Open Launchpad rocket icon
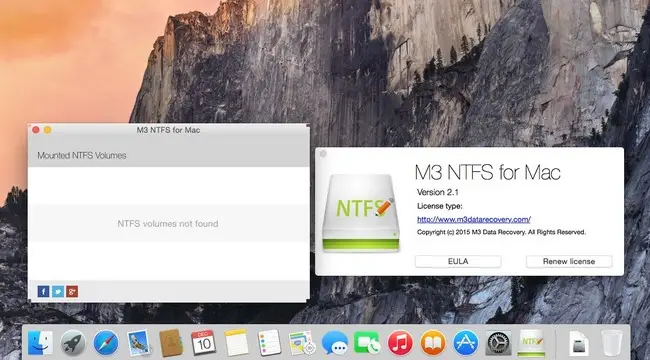 click(73, 343)
